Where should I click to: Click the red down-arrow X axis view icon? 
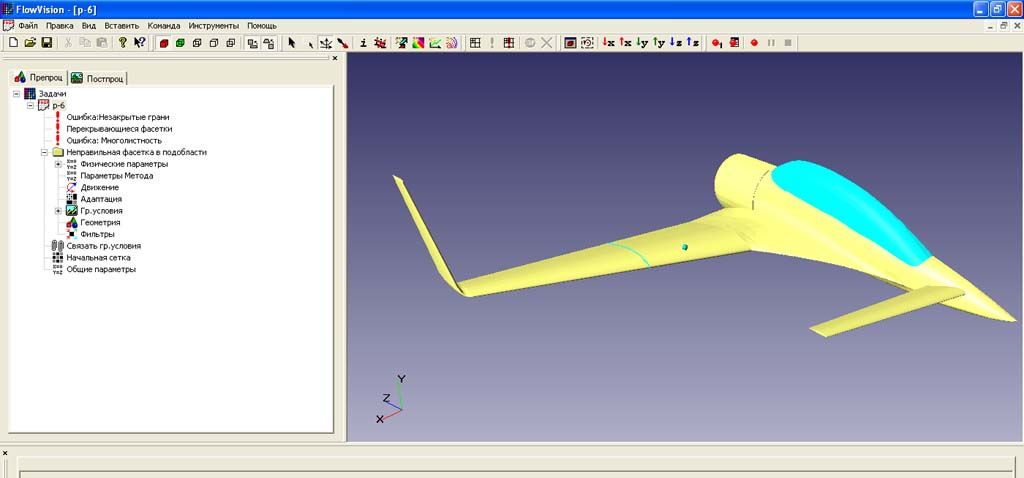[608, 43]
